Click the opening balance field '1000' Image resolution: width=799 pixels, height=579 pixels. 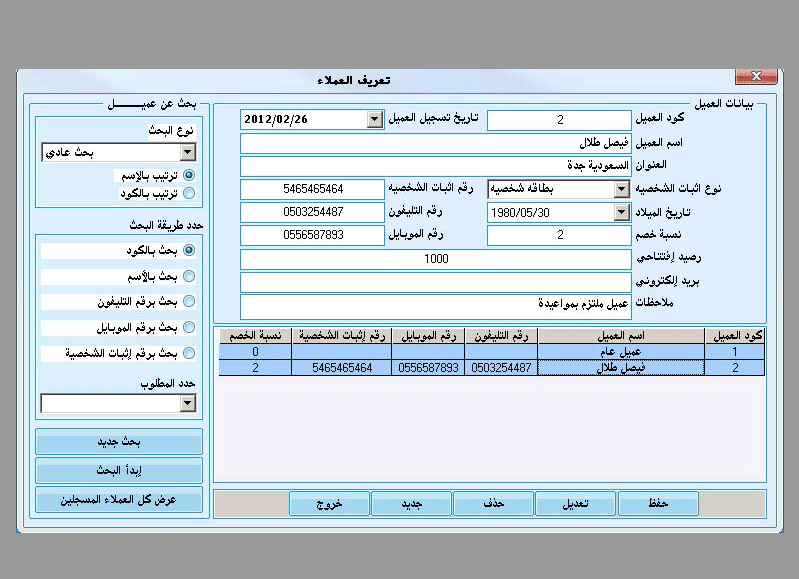click(x=436, y=259)
